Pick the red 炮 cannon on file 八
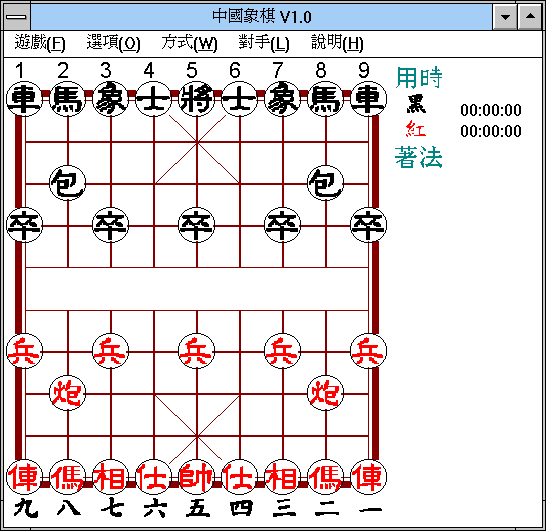546x531 pixels. [x=68, y=393]
